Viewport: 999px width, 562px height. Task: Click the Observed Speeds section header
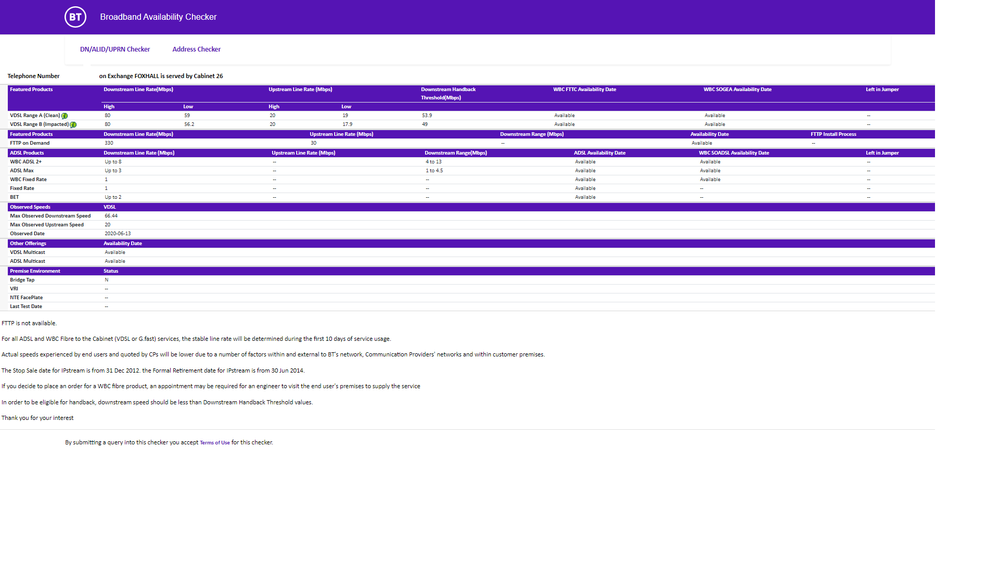click(x=30, y=207)
